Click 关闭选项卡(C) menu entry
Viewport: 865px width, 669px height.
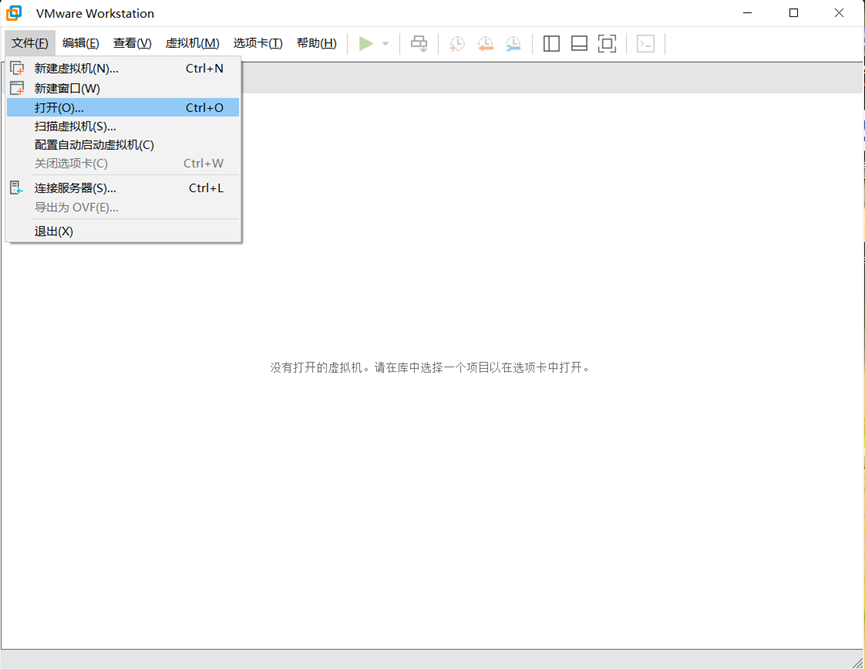tap(123, 163)
